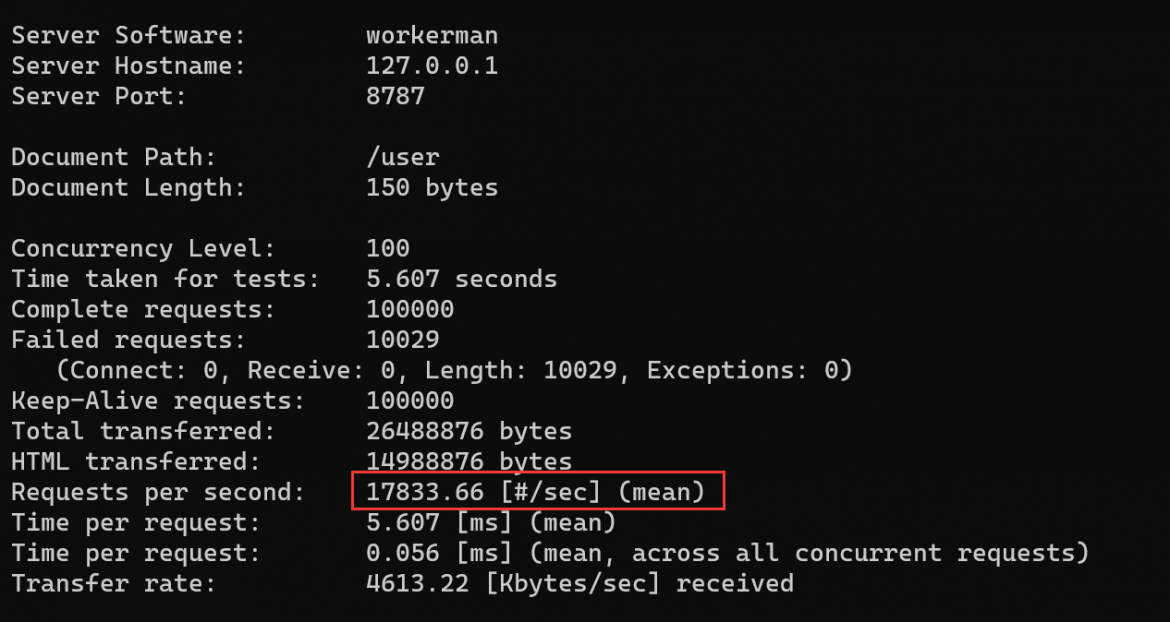Click the Transfer rate label
The height and width of the screenshot is (622, 1170).
[x=113, y=583]
